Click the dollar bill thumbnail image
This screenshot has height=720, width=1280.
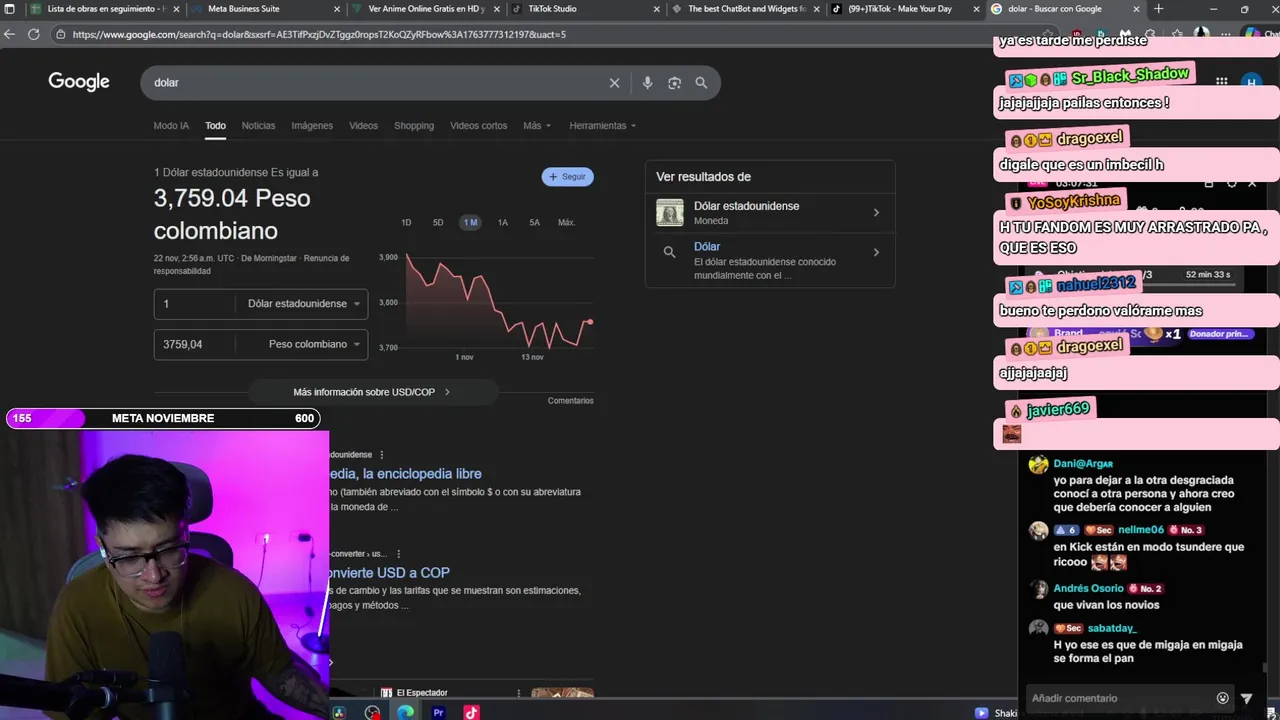click(670, 212)
